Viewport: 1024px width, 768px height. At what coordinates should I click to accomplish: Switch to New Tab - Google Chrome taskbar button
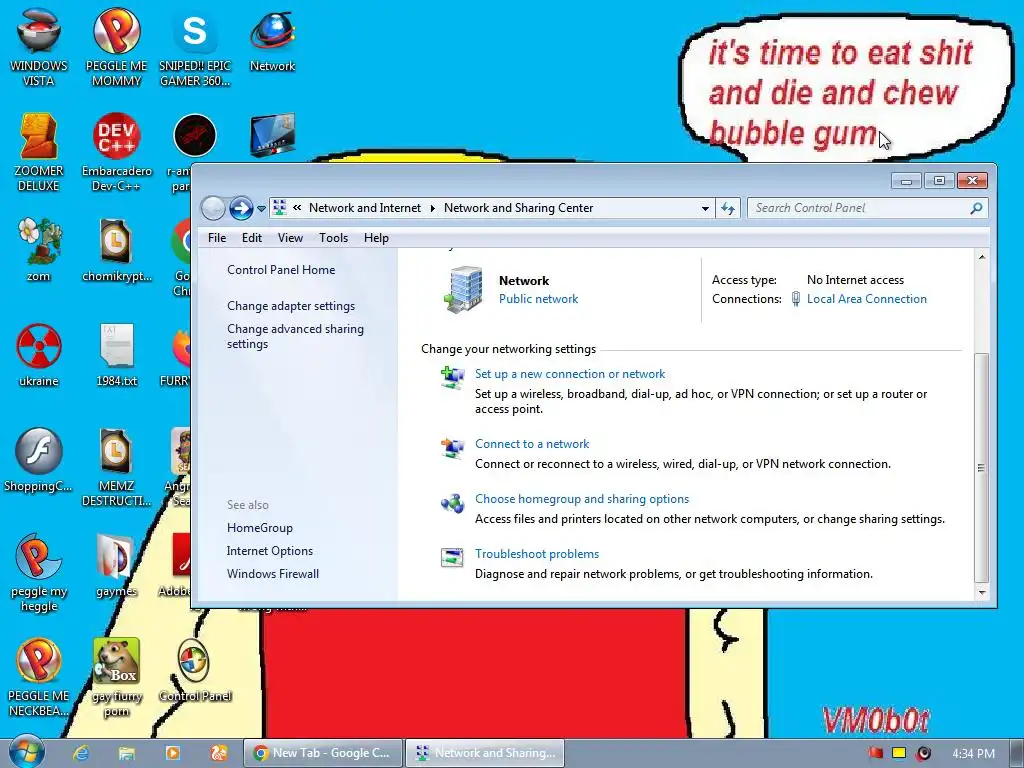[323, 753]
